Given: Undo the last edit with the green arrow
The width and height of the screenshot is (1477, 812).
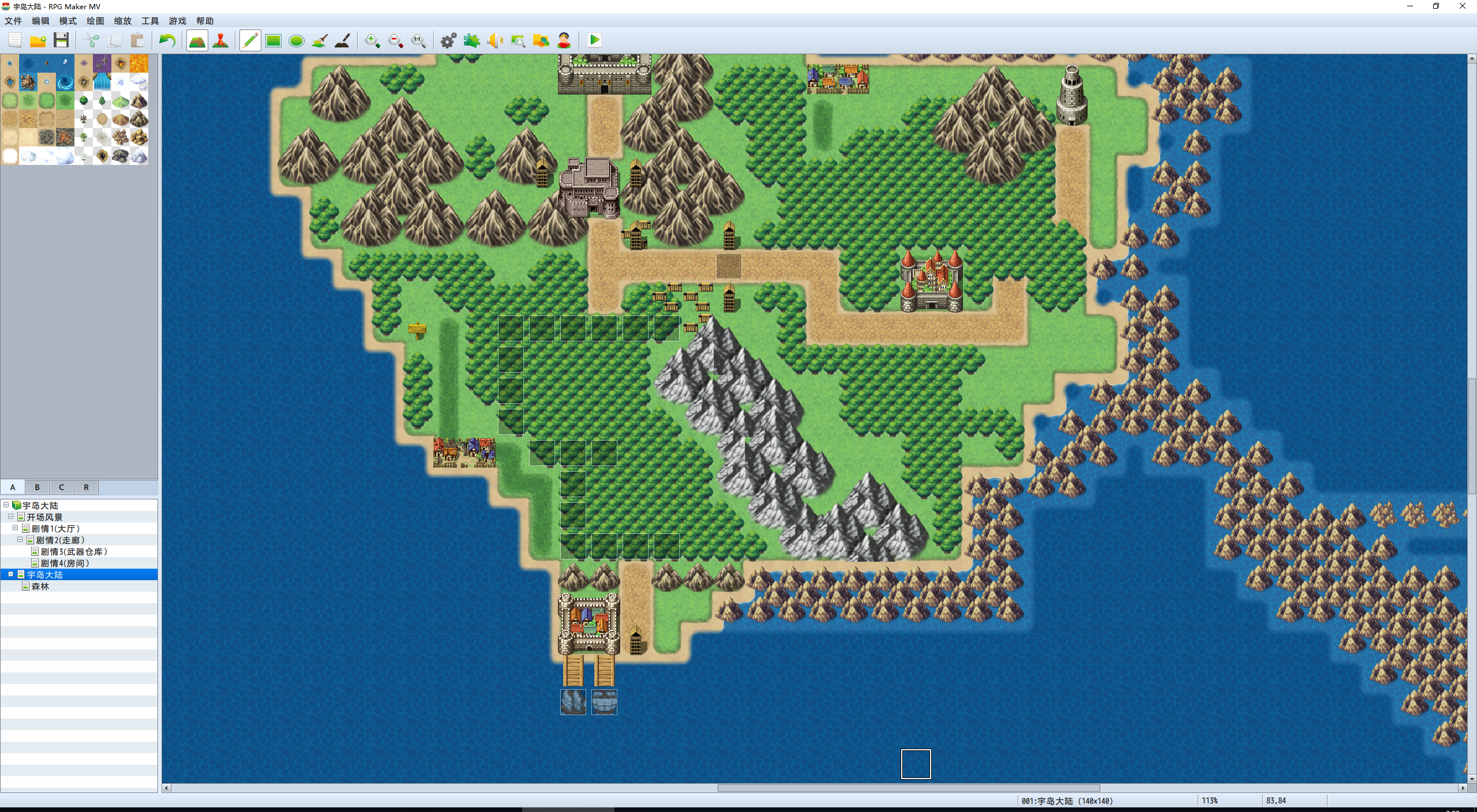Looking at the screenshot, I should coord(167,40).
